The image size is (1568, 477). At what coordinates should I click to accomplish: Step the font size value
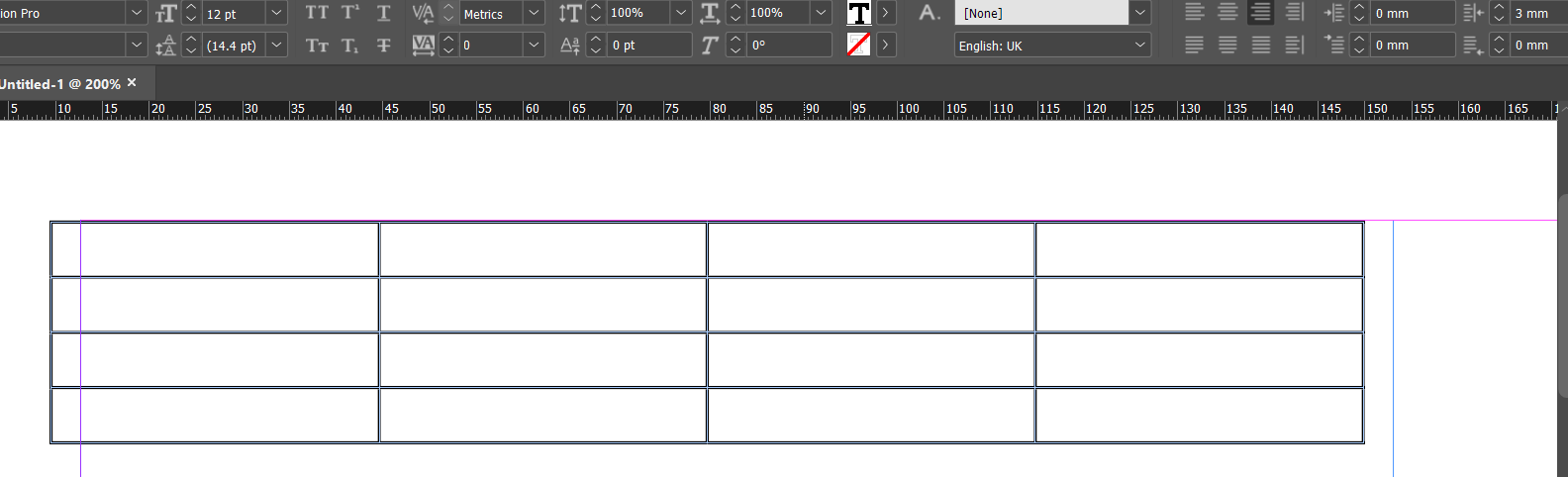(x=191, y=13)
